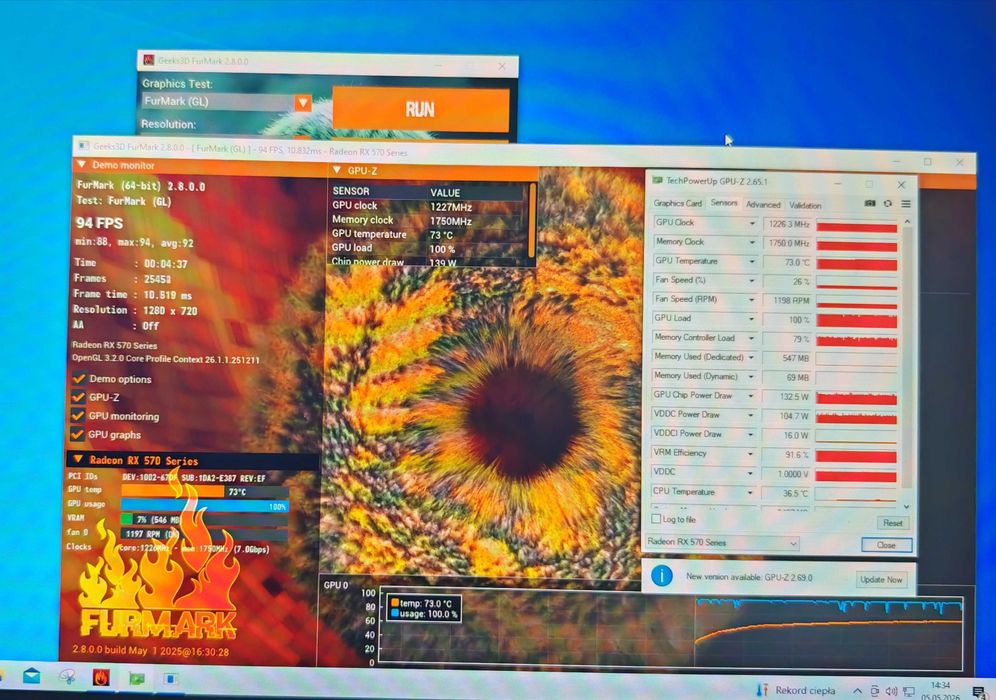Open the GPU Clock sensor dropdown

coord(752,224)
